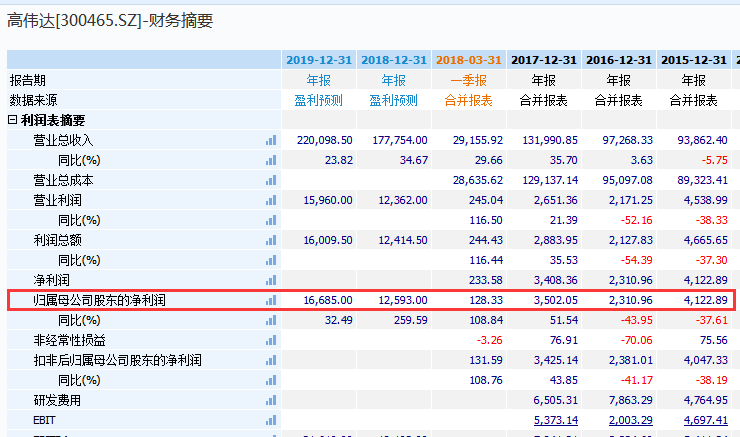740x437 pixels.
Task: Click operating cost value 28,635.62
Action: coord(478,180)
